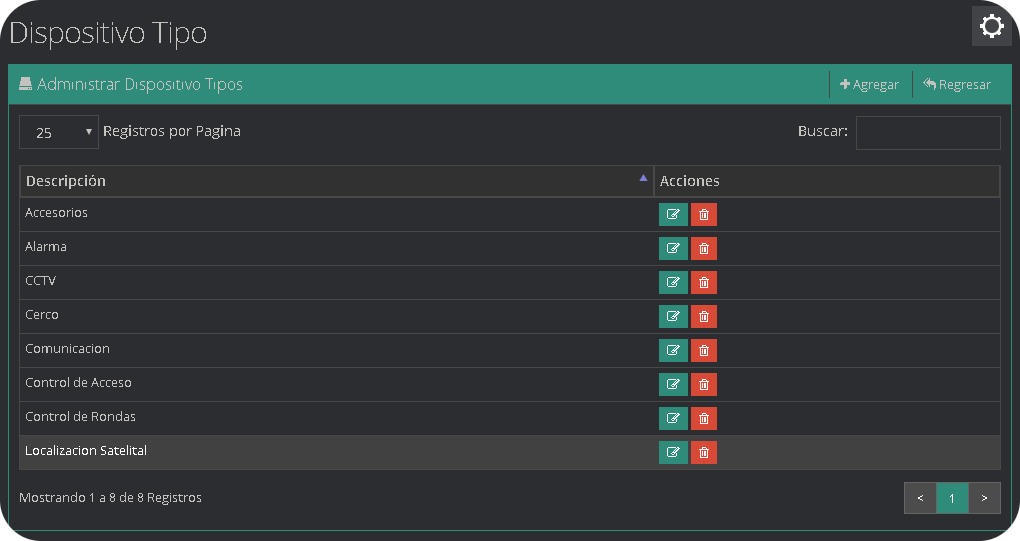Delete the Cerco record
This screenshot has height=541, width=1020.
point(704,317)
